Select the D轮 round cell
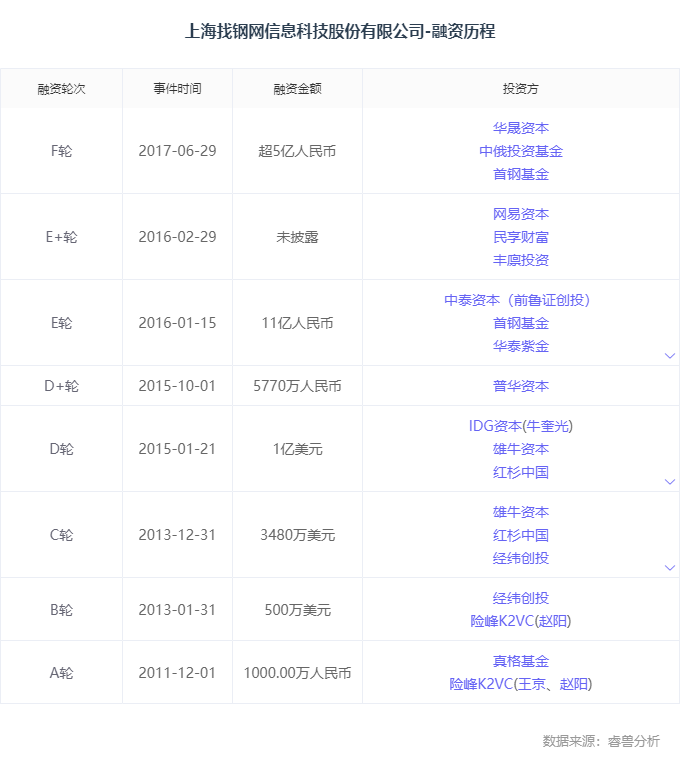The image size is (680, 777). click(61, 449)
